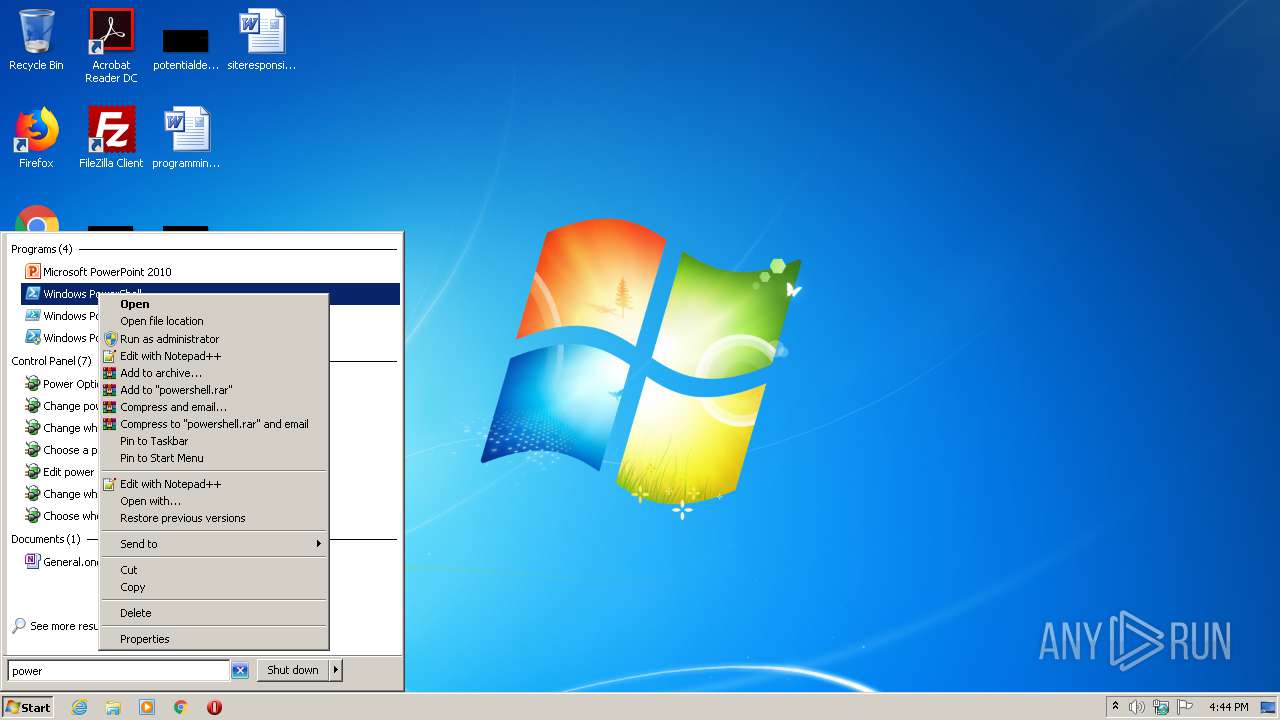Viewport: 1280px width, 720px height.
Task: Select the programmin... Word document icon
Action: click(186, 138)
